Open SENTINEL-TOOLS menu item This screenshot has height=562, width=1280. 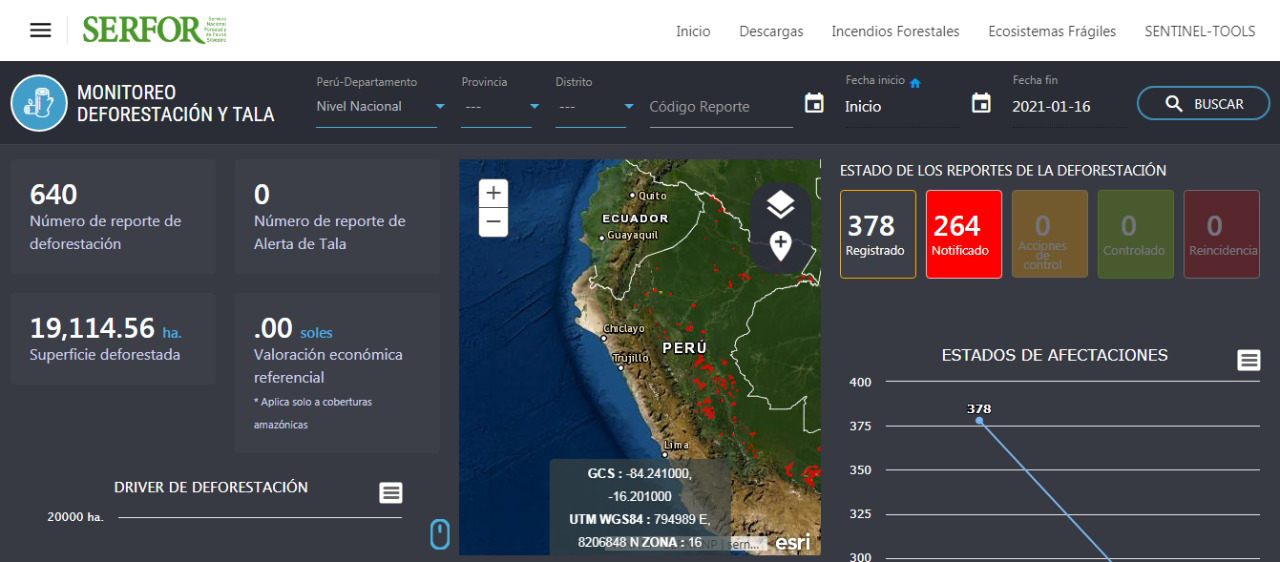pos(1200,32)
